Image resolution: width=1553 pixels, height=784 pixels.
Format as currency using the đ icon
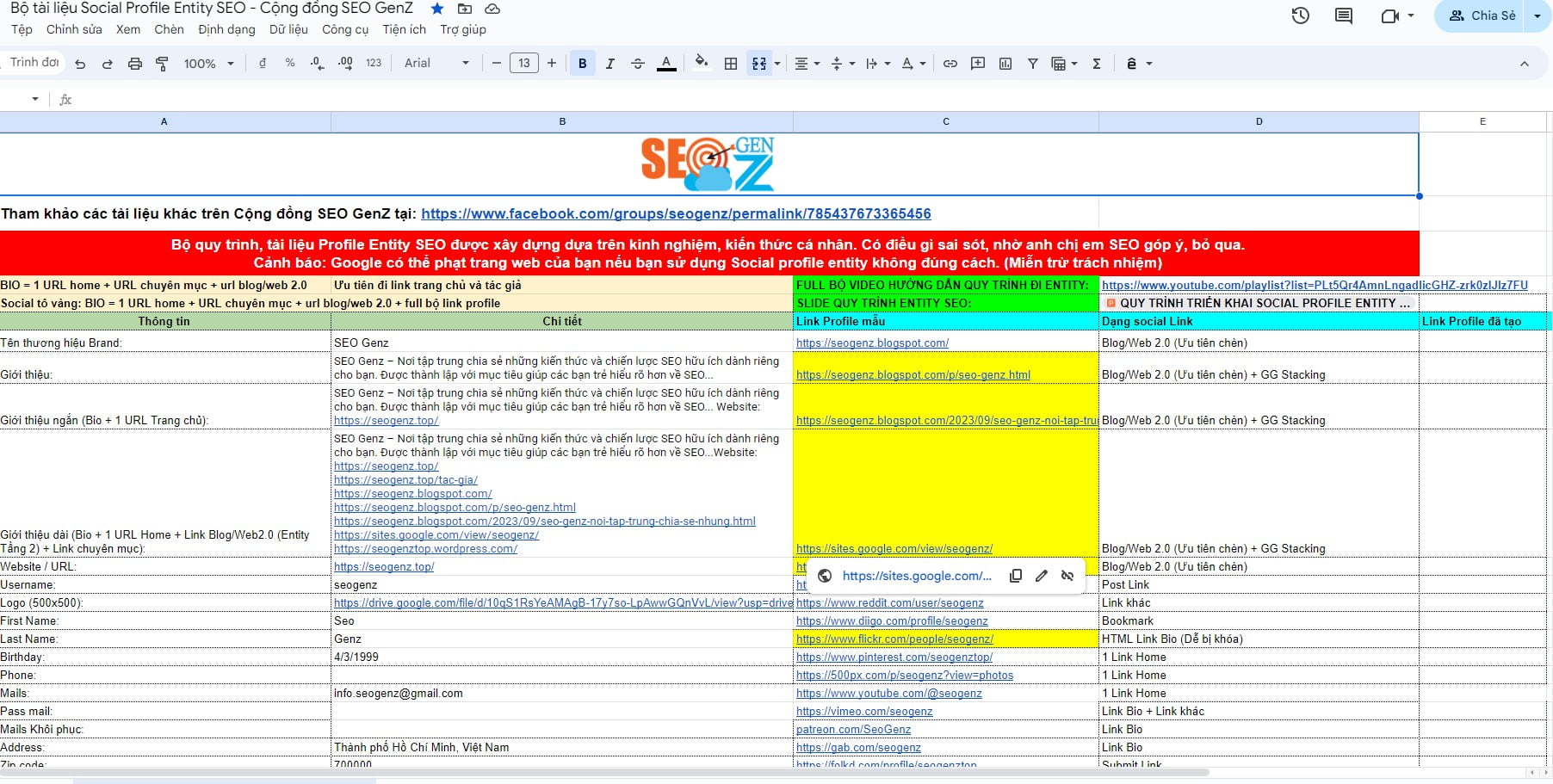[263, 64]
